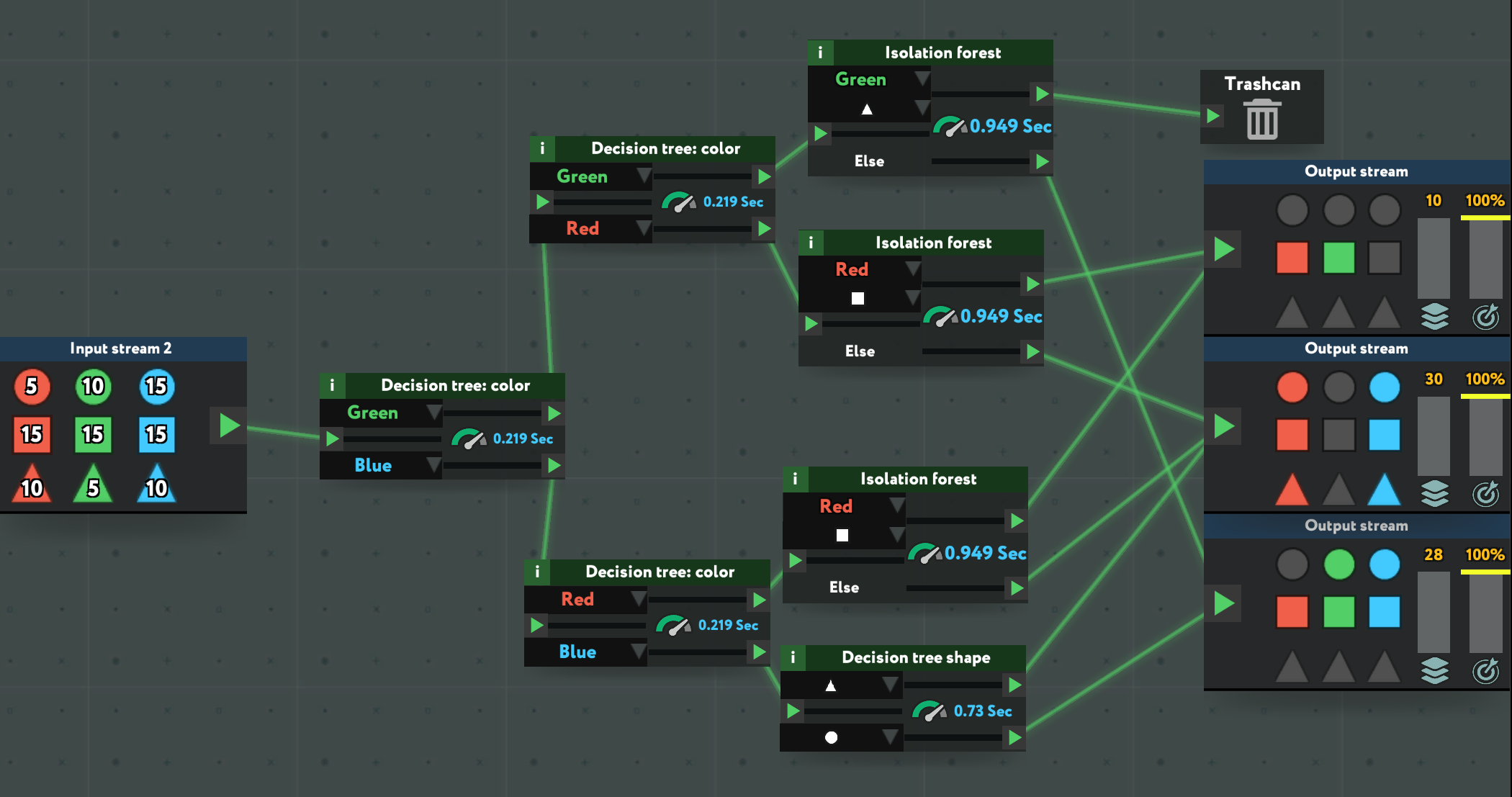The width and height of the screenshot is (1512, 797).
Task: Toggle red square in first Output stream
Action: [1292, 258]
